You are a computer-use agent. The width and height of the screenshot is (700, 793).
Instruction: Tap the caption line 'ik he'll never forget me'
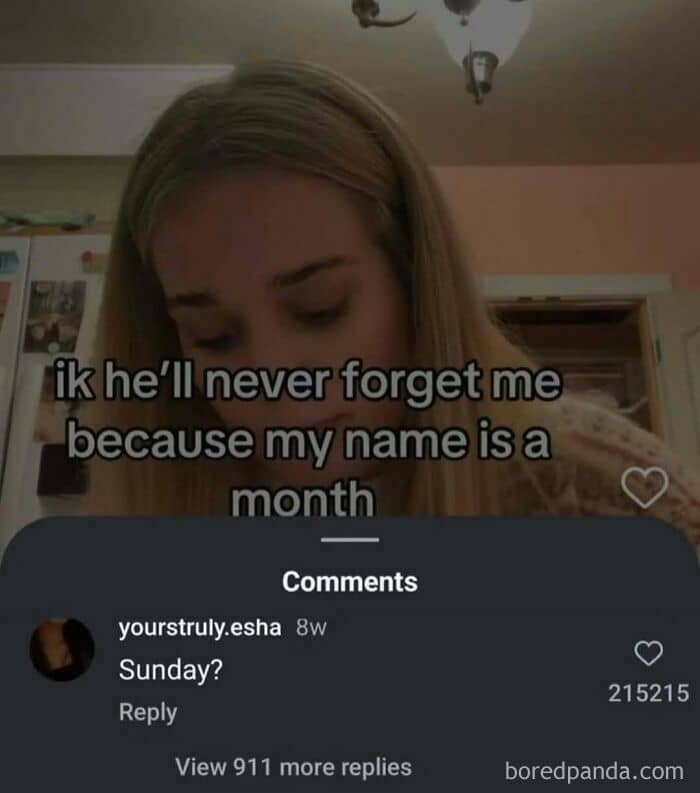point(308,381)
